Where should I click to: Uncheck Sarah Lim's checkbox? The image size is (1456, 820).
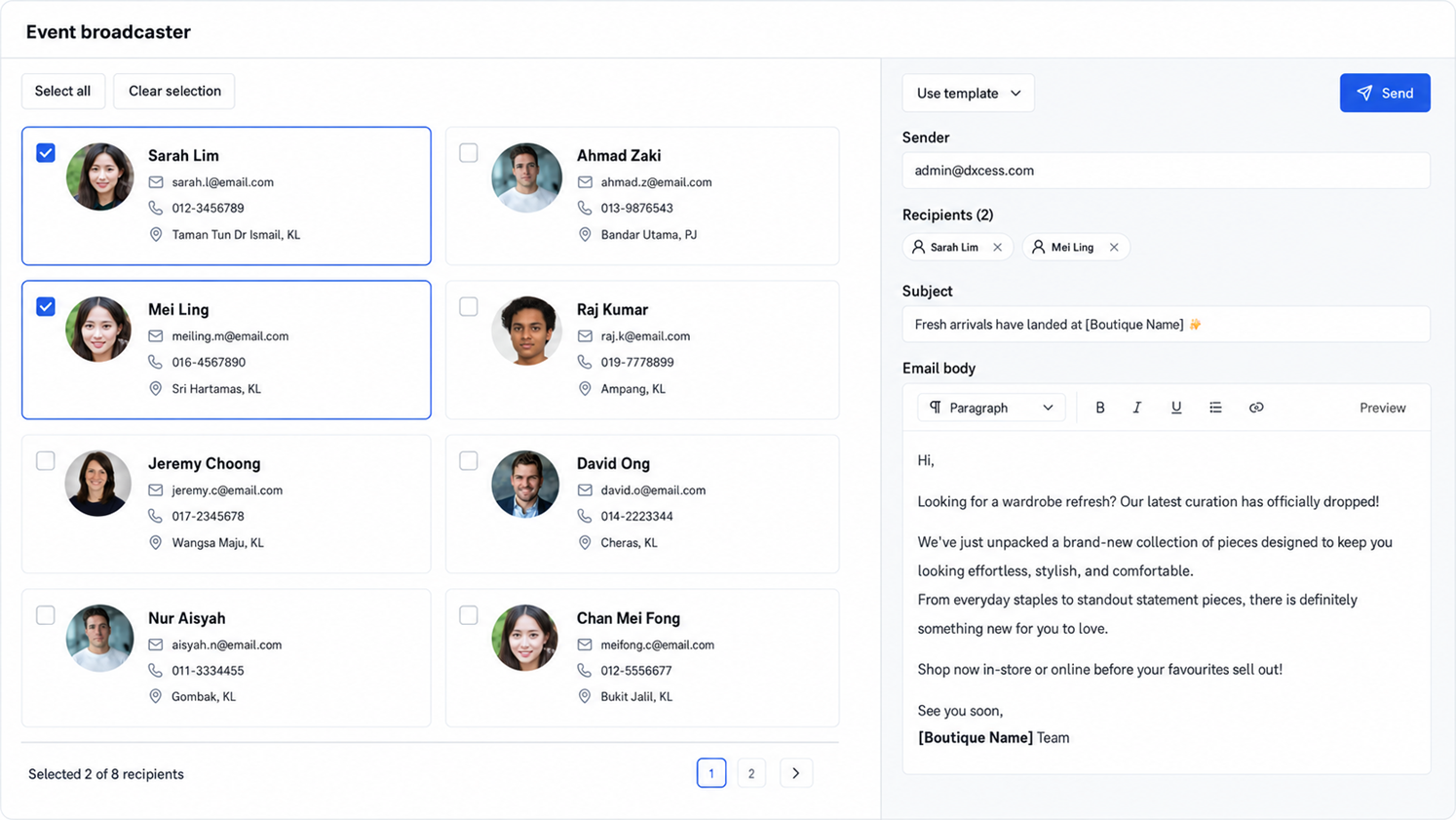click(x=46, y=153)
